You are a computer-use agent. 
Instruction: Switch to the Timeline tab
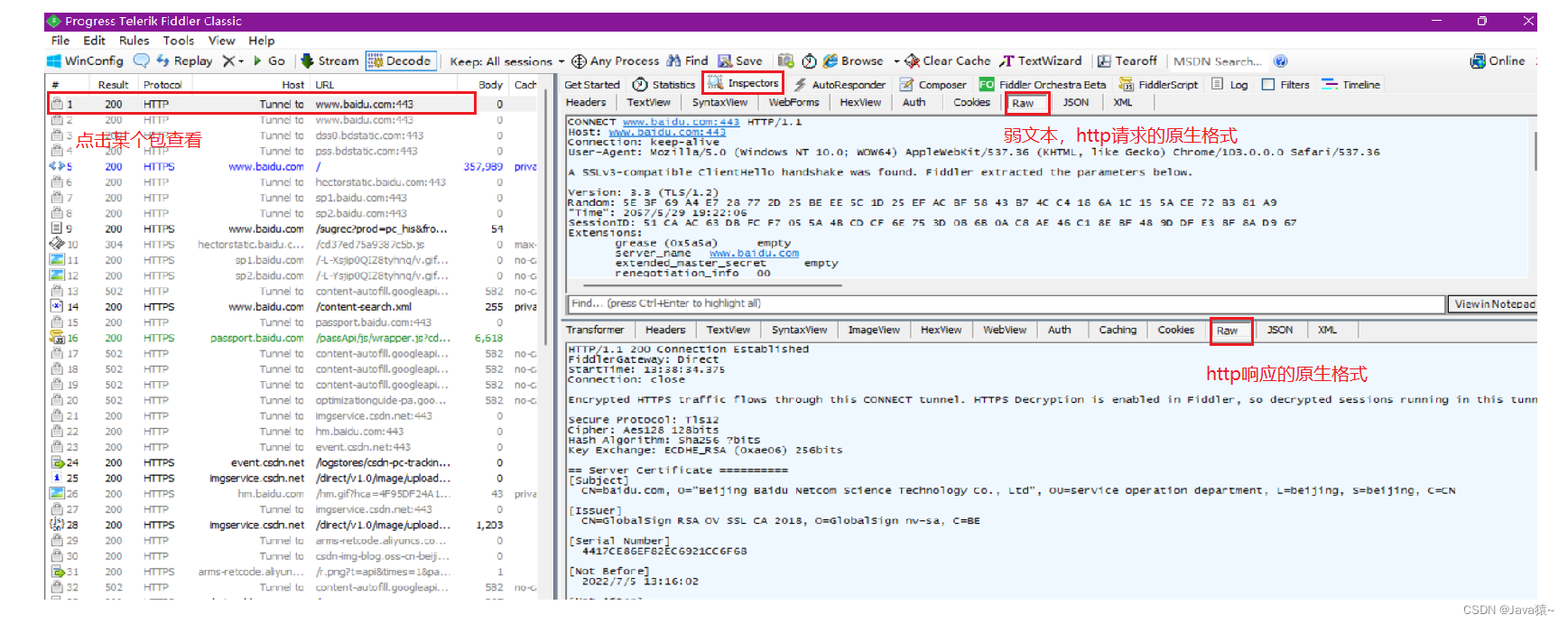tap(1351, 84)
